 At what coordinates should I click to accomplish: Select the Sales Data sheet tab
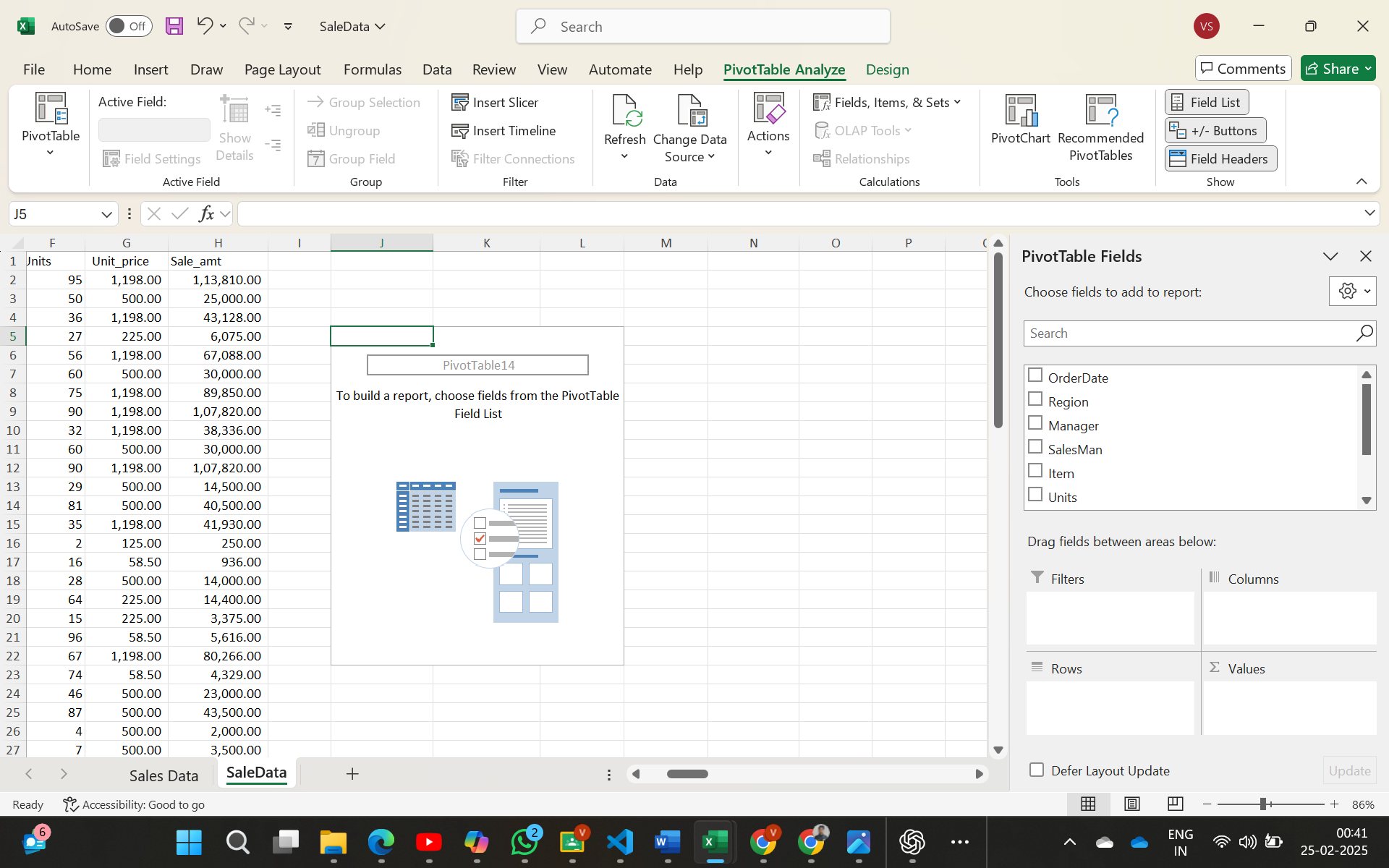(163, 775)
